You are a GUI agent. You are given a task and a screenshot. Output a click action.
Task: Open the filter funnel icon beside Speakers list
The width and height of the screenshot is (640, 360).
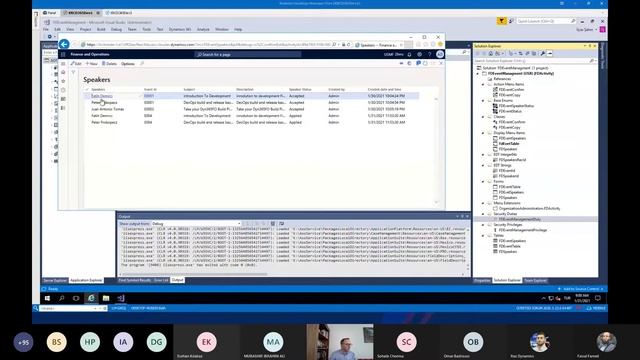pos(73,73)
